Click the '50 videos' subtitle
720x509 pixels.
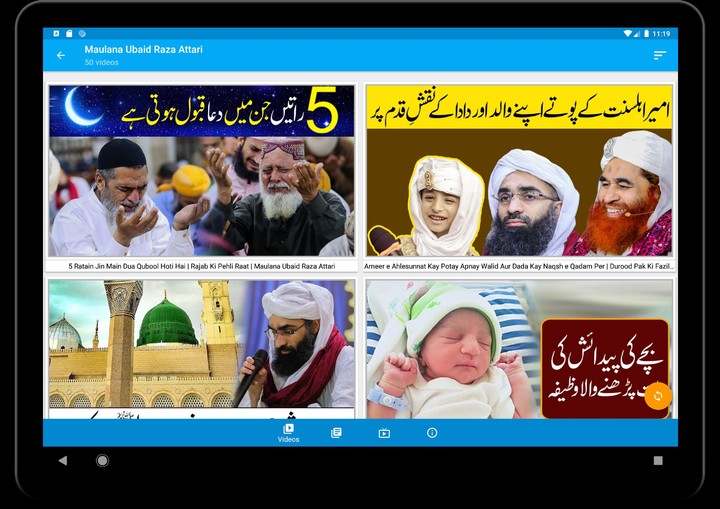click(x=101, y=62)
